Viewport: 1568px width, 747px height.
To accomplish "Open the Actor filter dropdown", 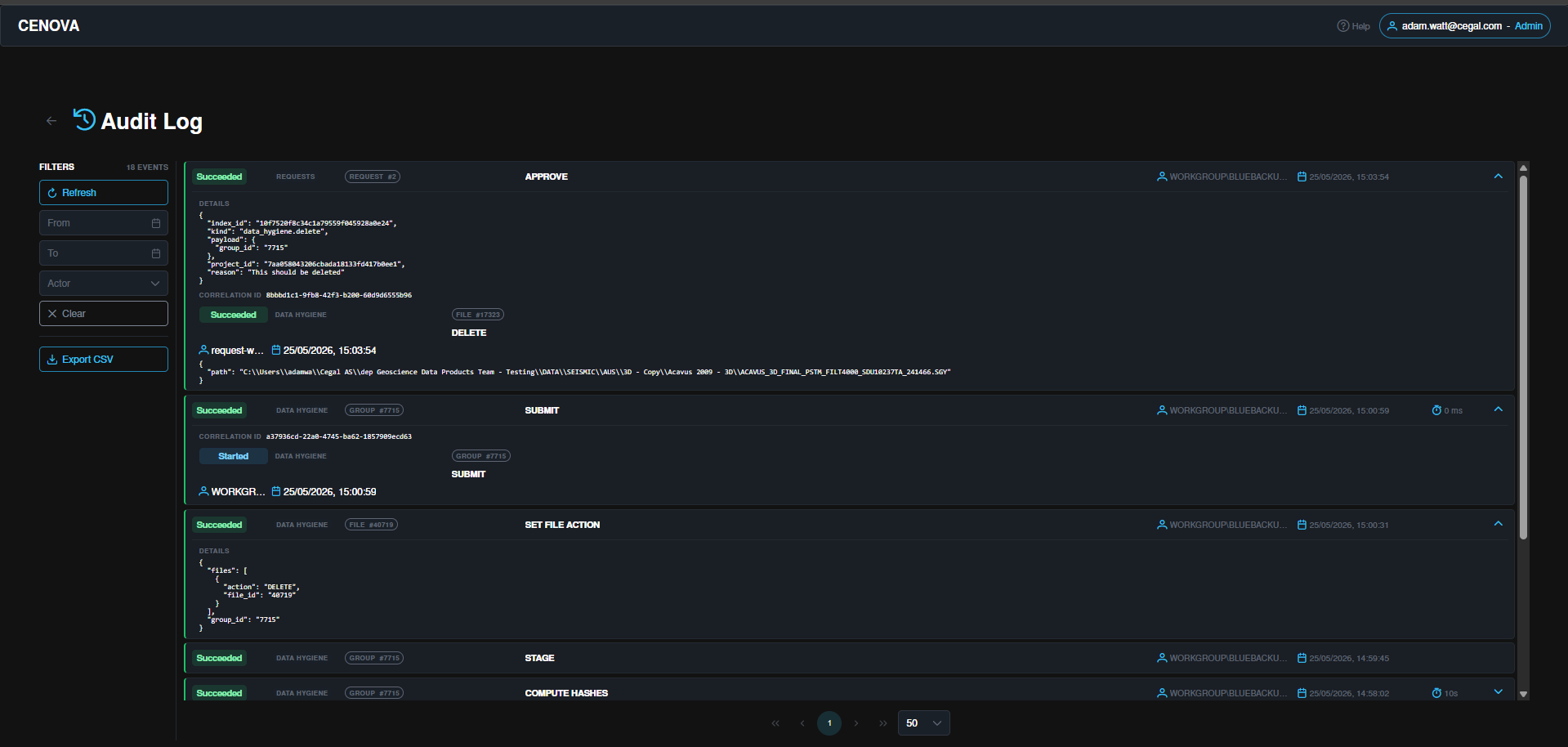I will pos(104,284).
